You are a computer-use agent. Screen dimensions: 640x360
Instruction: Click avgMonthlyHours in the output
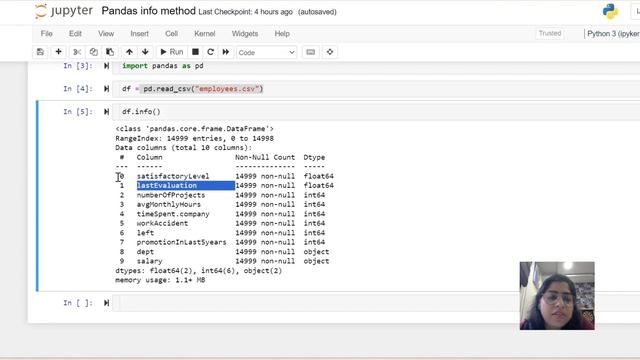click(x=169, y=204)
